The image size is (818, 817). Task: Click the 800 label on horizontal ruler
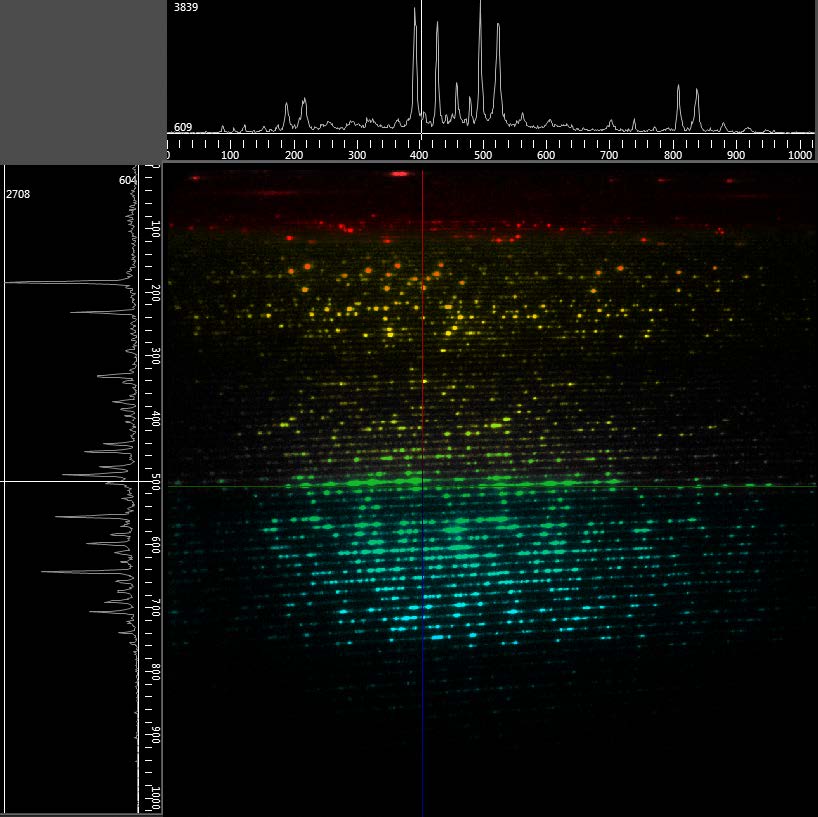(x=673, y=155)
